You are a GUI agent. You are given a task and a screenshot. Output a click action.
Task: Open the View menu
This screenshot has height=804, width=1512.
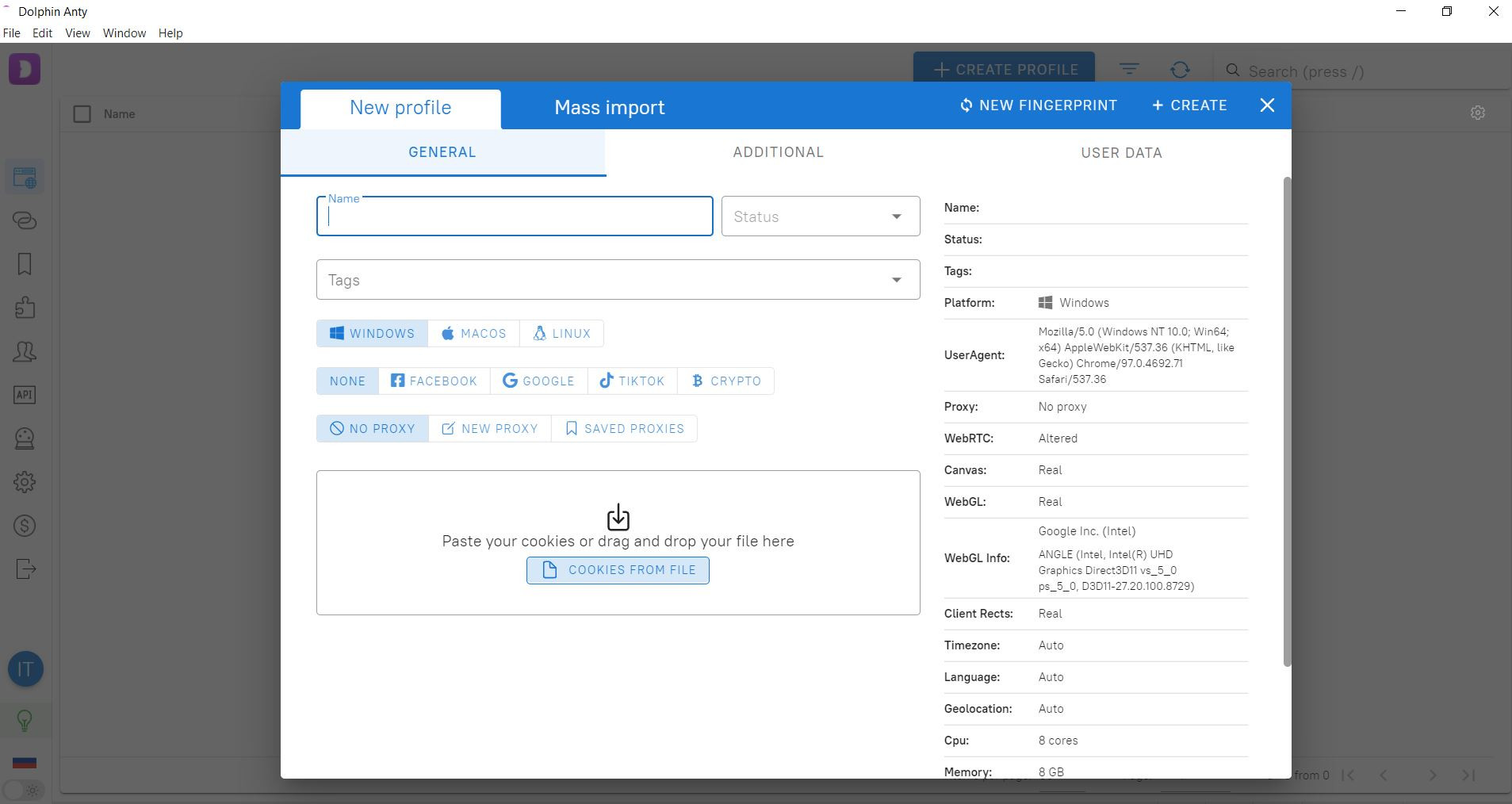click(77, 33)
